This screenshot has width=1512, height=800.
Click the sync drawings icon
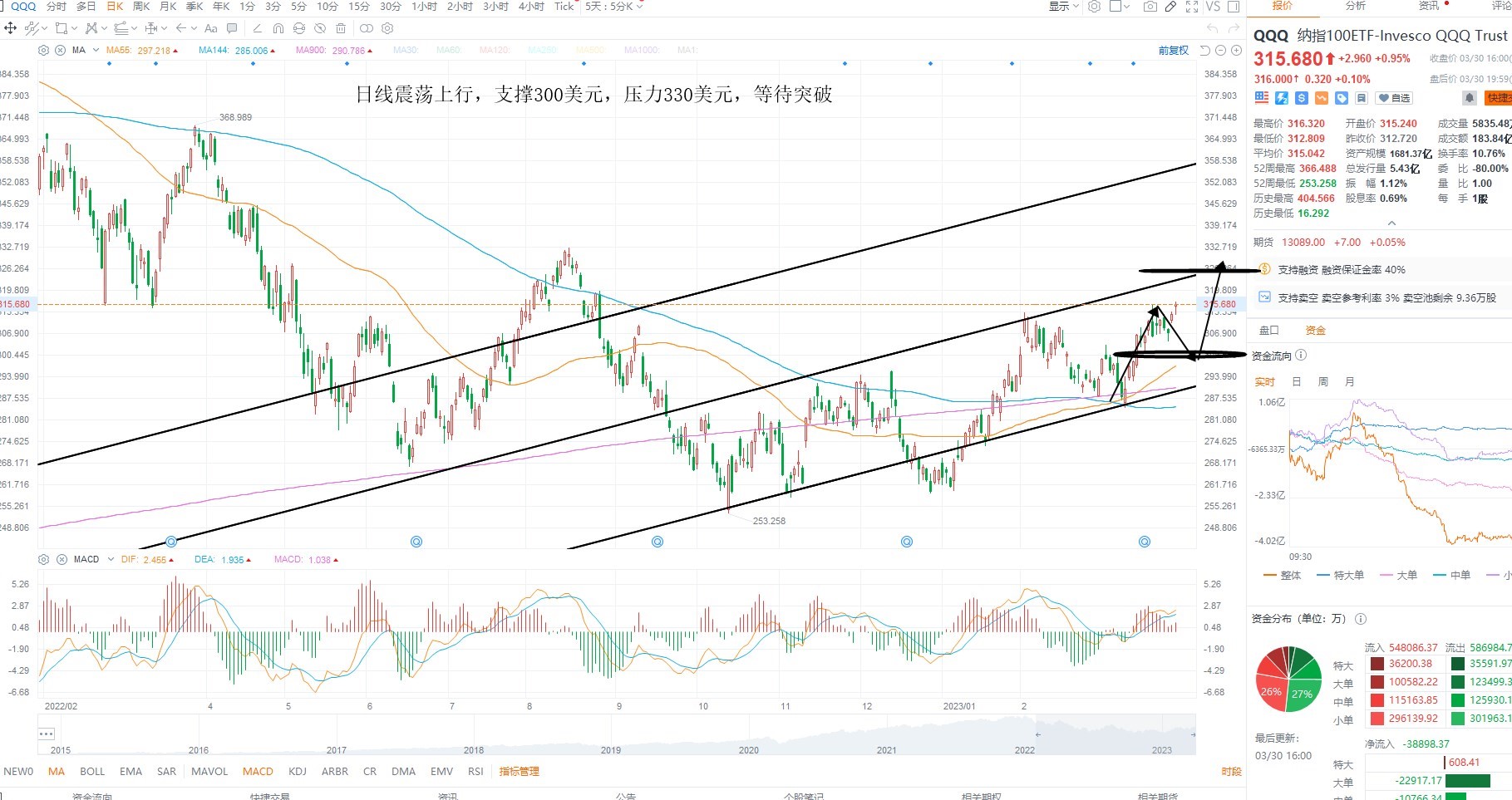coord(299,28)
